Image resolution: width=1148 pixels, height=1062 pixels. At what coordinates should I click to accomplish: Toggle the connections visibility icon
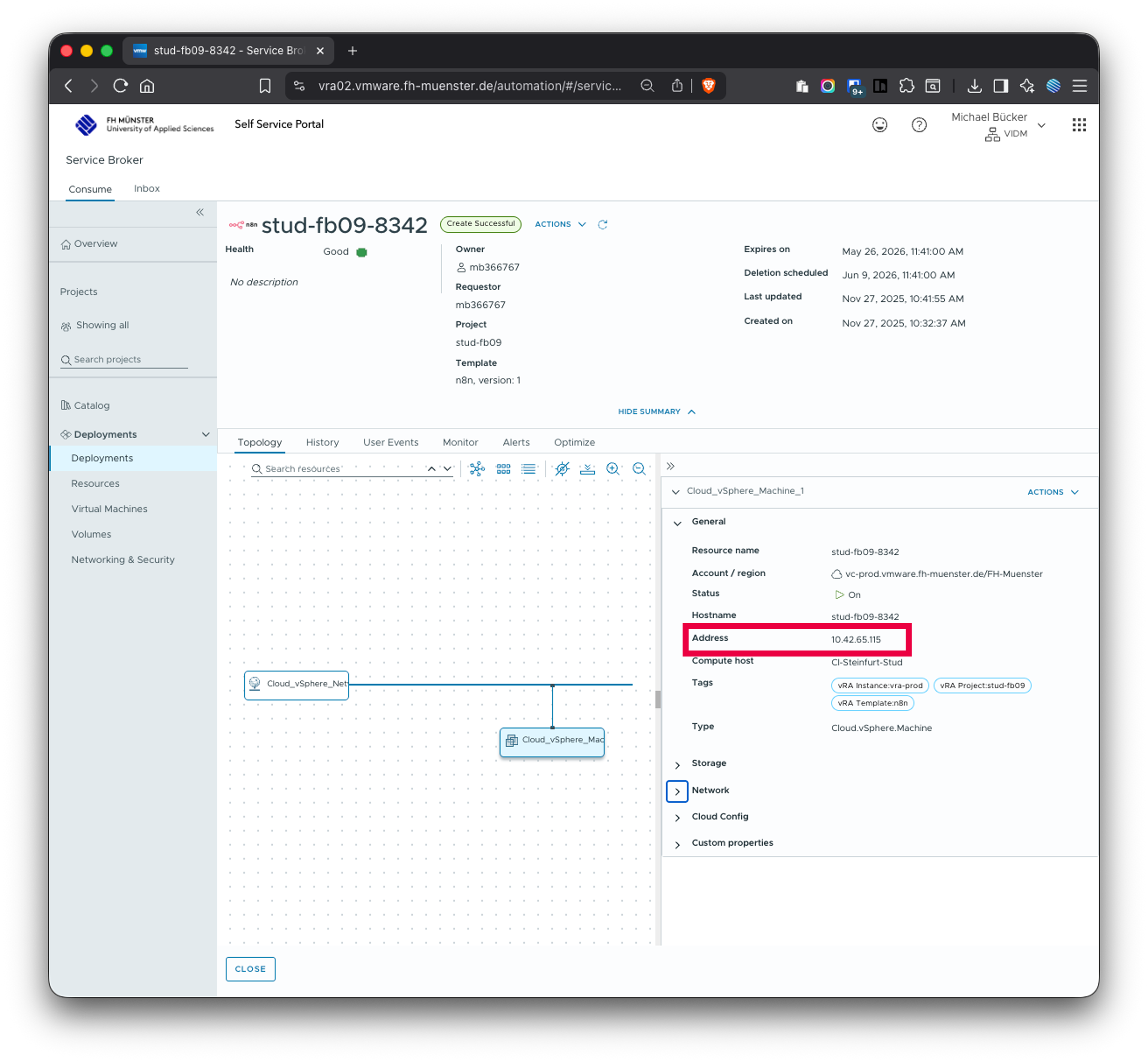tap(562, 469)
